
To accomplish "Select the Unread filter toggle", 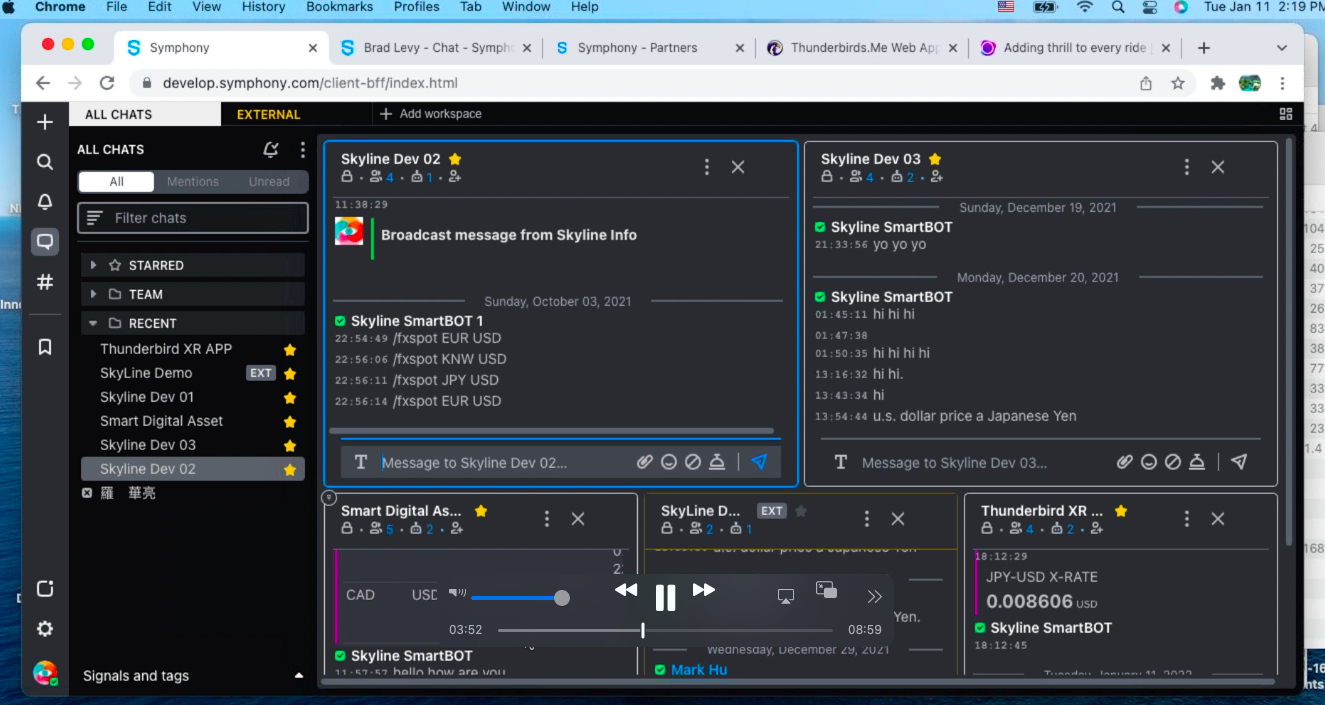I will pyautogui.click(x=269, y=182).
